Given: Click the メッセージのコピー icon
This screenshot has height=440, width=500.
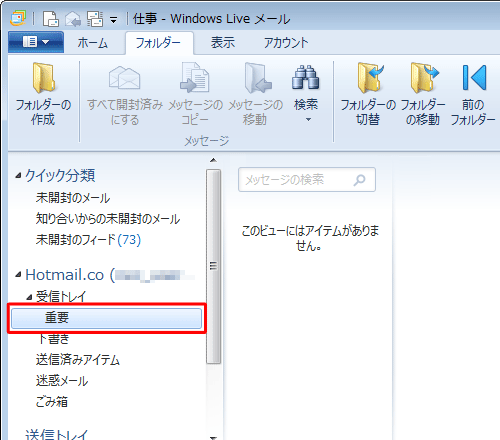Looking at the screenshot, I should pos(195,78).
